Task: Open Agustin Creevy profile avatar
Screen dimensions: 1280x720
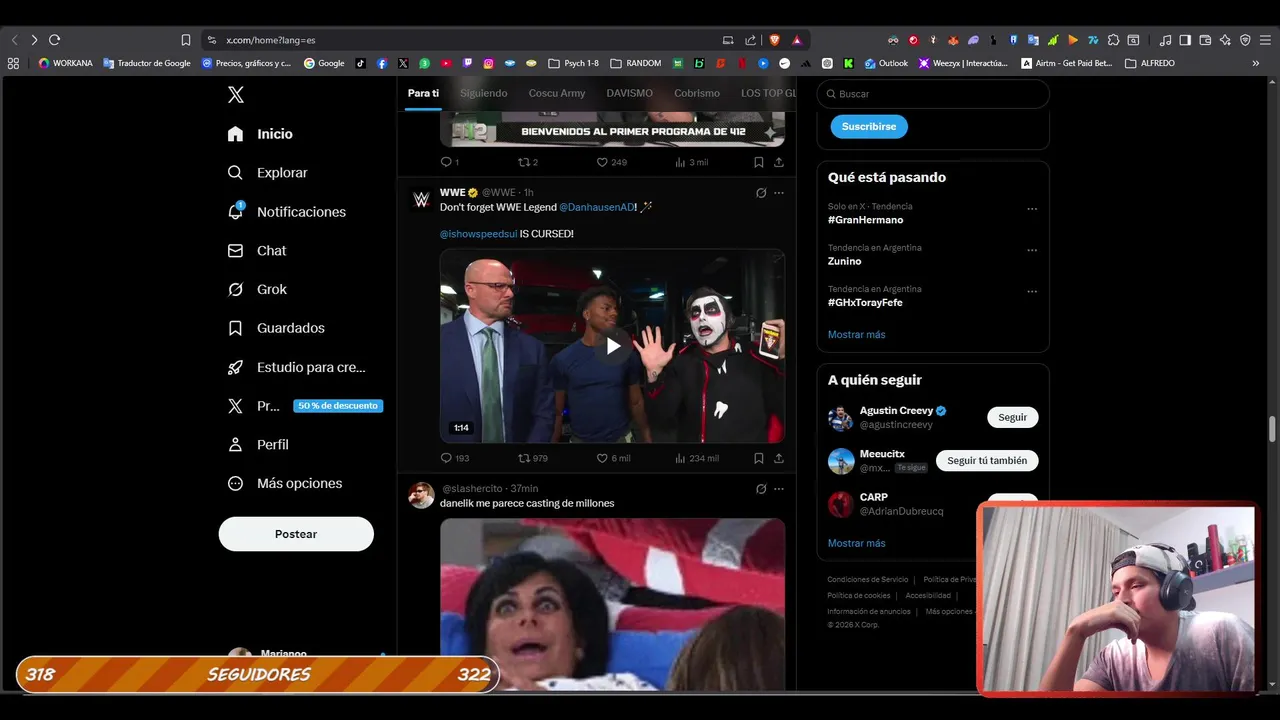Action: (841, 418)
